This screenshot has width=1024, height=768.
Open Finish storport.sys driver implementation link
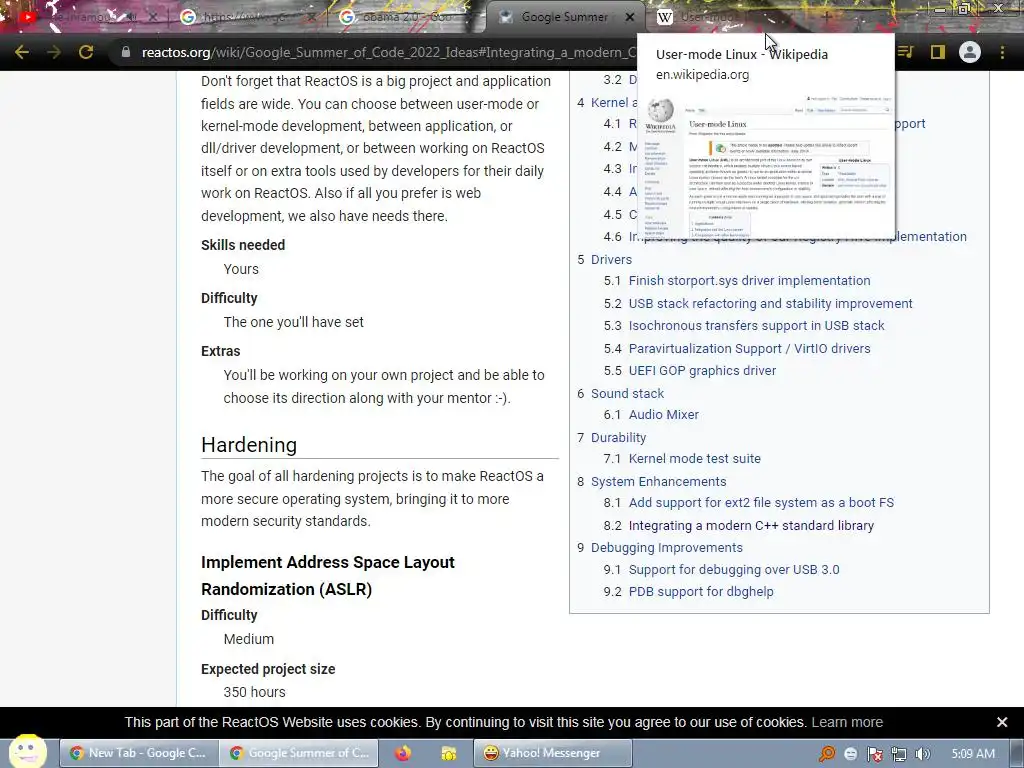click(749, 281)
